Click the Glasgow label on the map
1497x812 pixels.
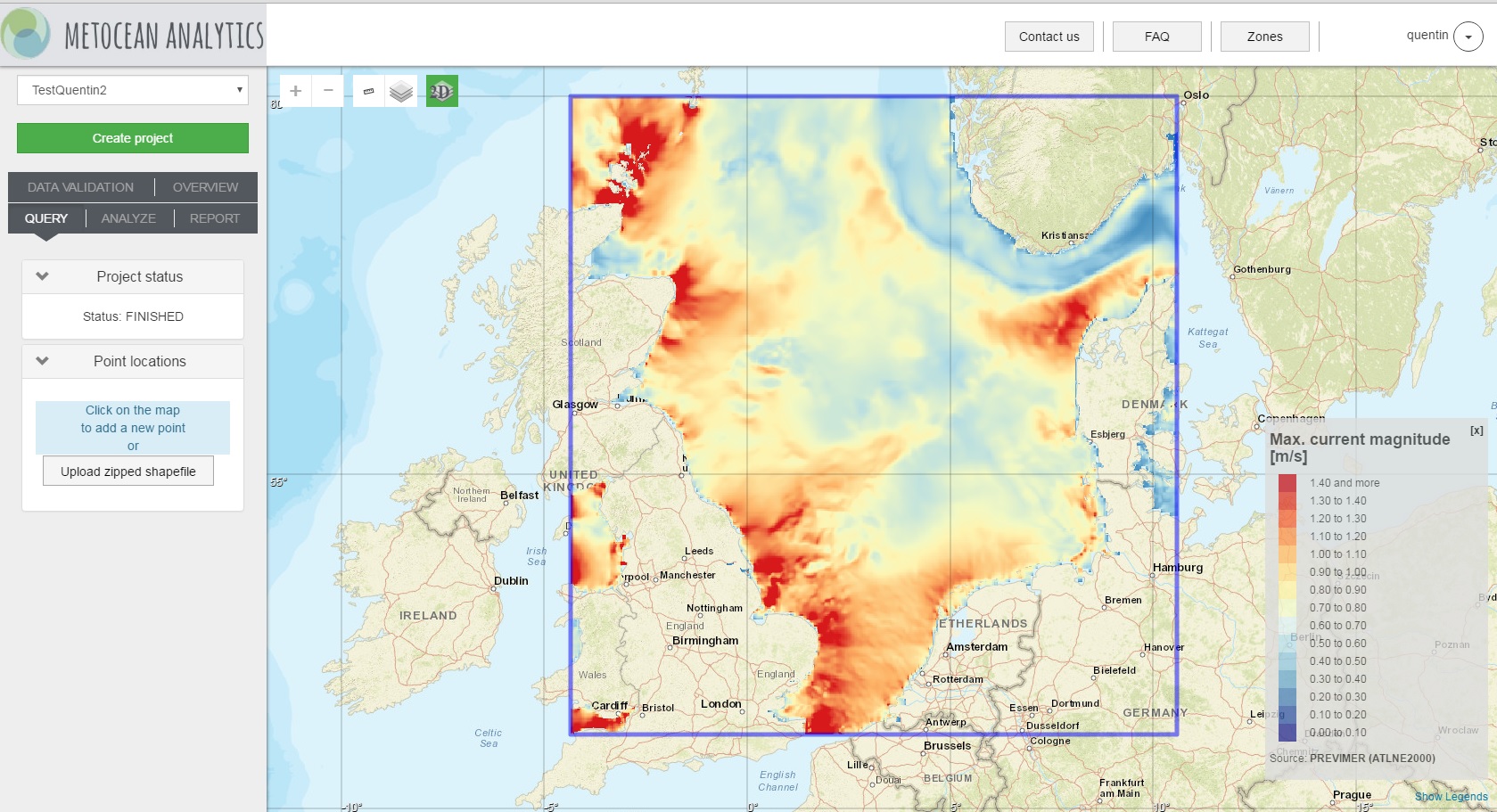click(x=575, y=405)
